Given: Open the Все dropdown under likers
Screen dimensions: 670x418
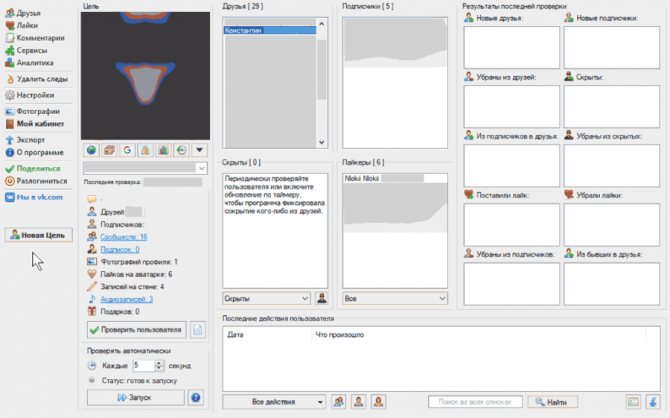Looking at the screenshot, I should tap(395, 298).
